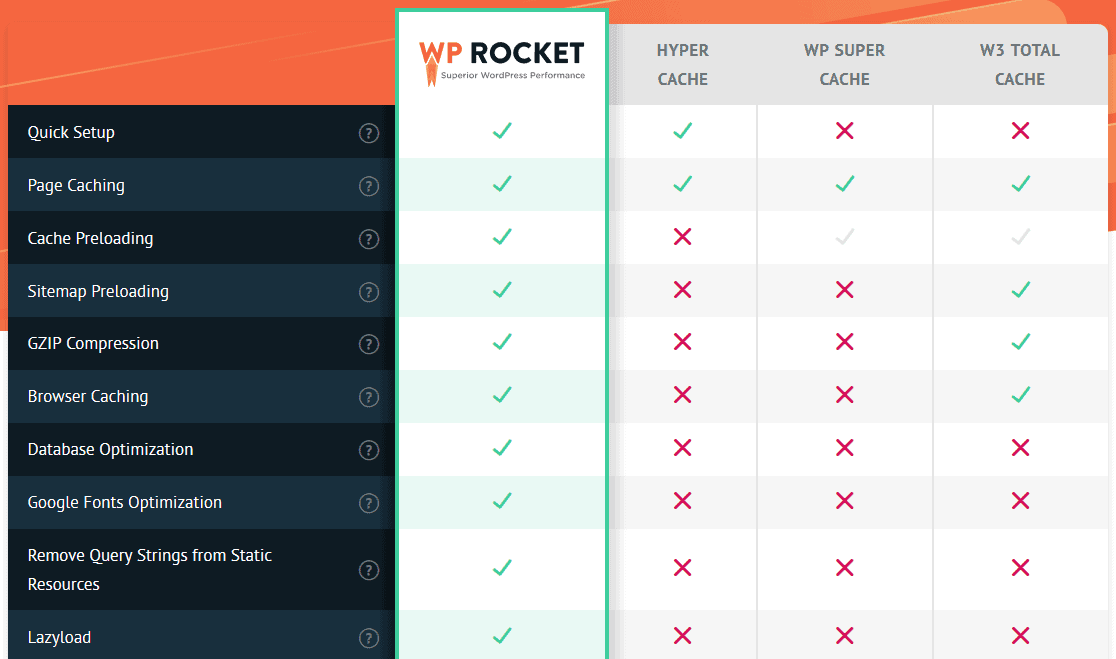Open the help icon for Database Optimization

(369, 450)
